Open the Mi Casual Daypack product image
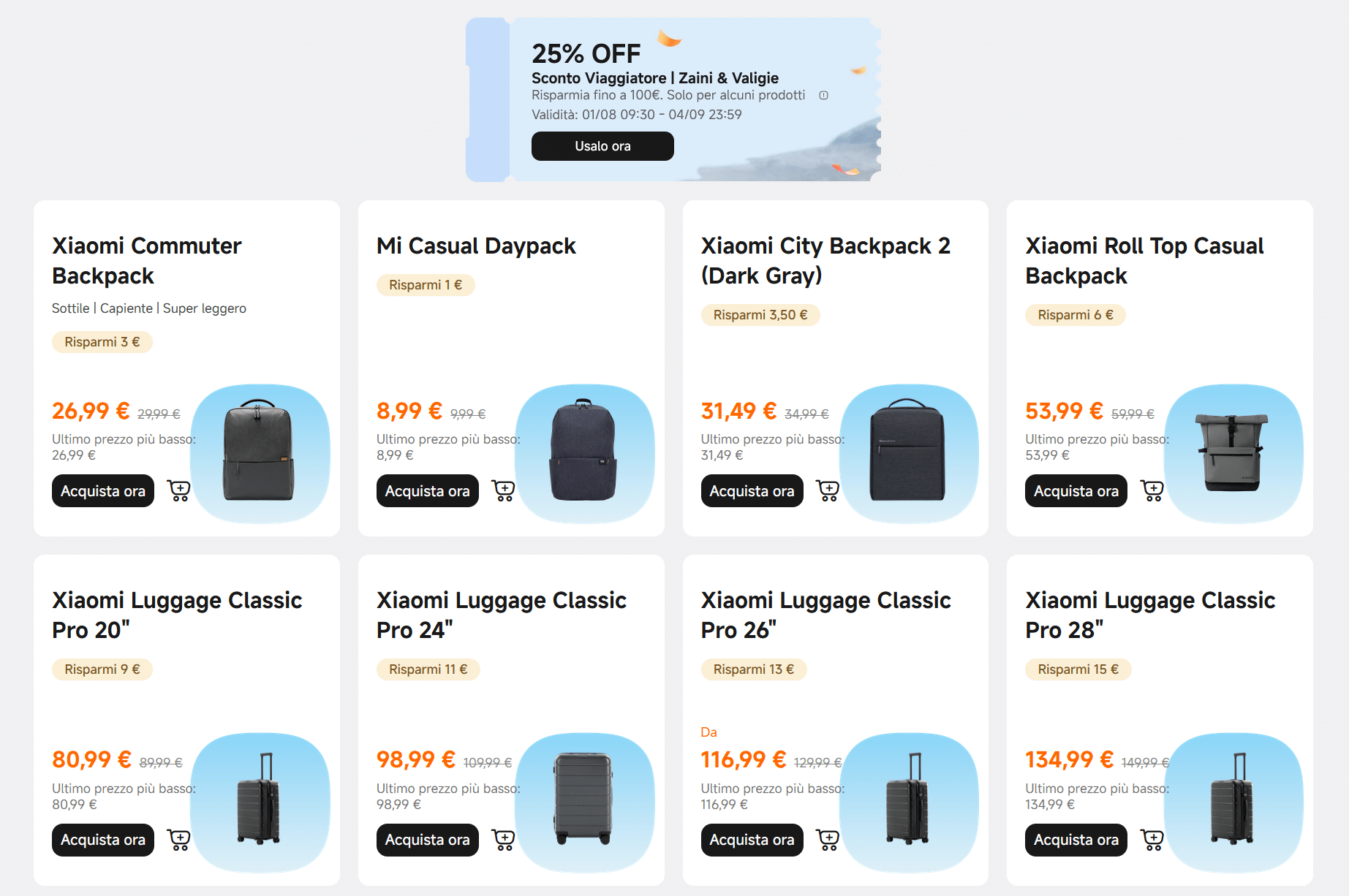 tap(584, 454)
